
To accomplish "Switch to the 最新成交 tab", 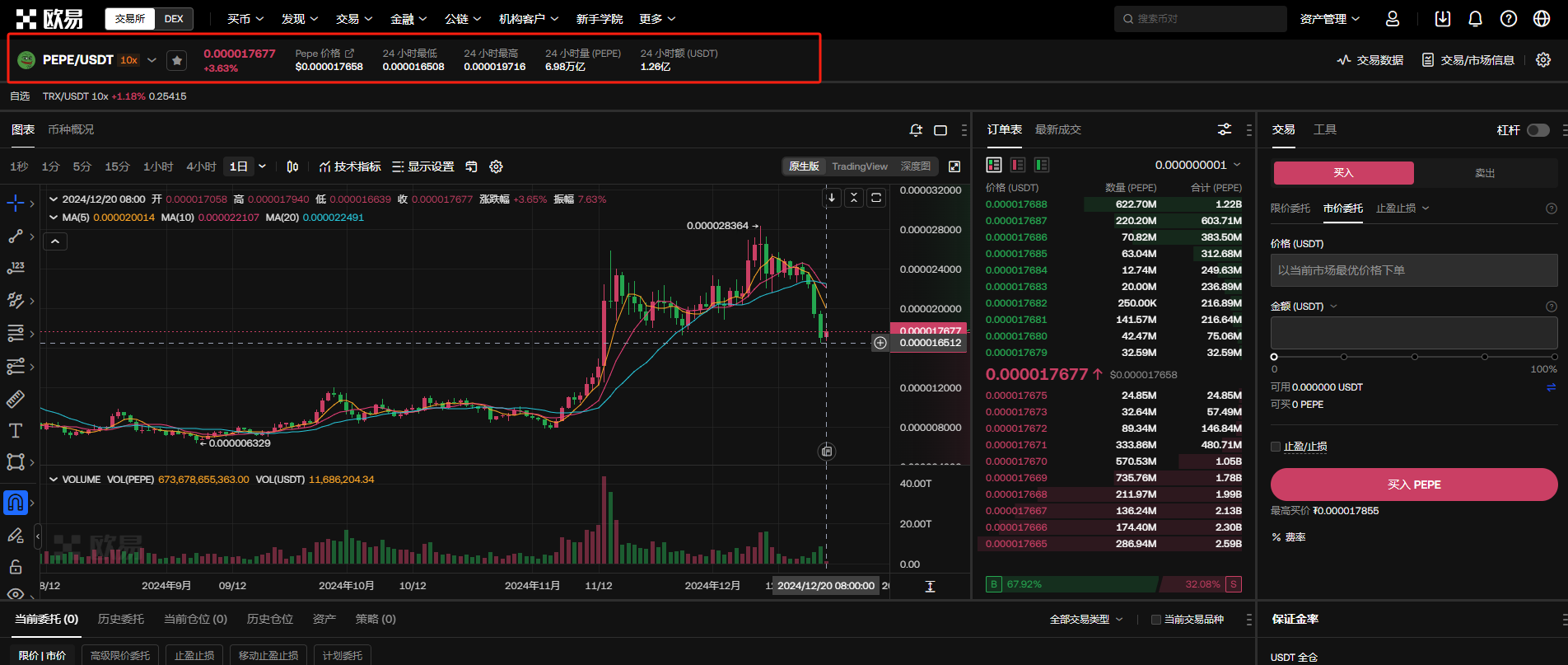I will (x=1057, y=129).
